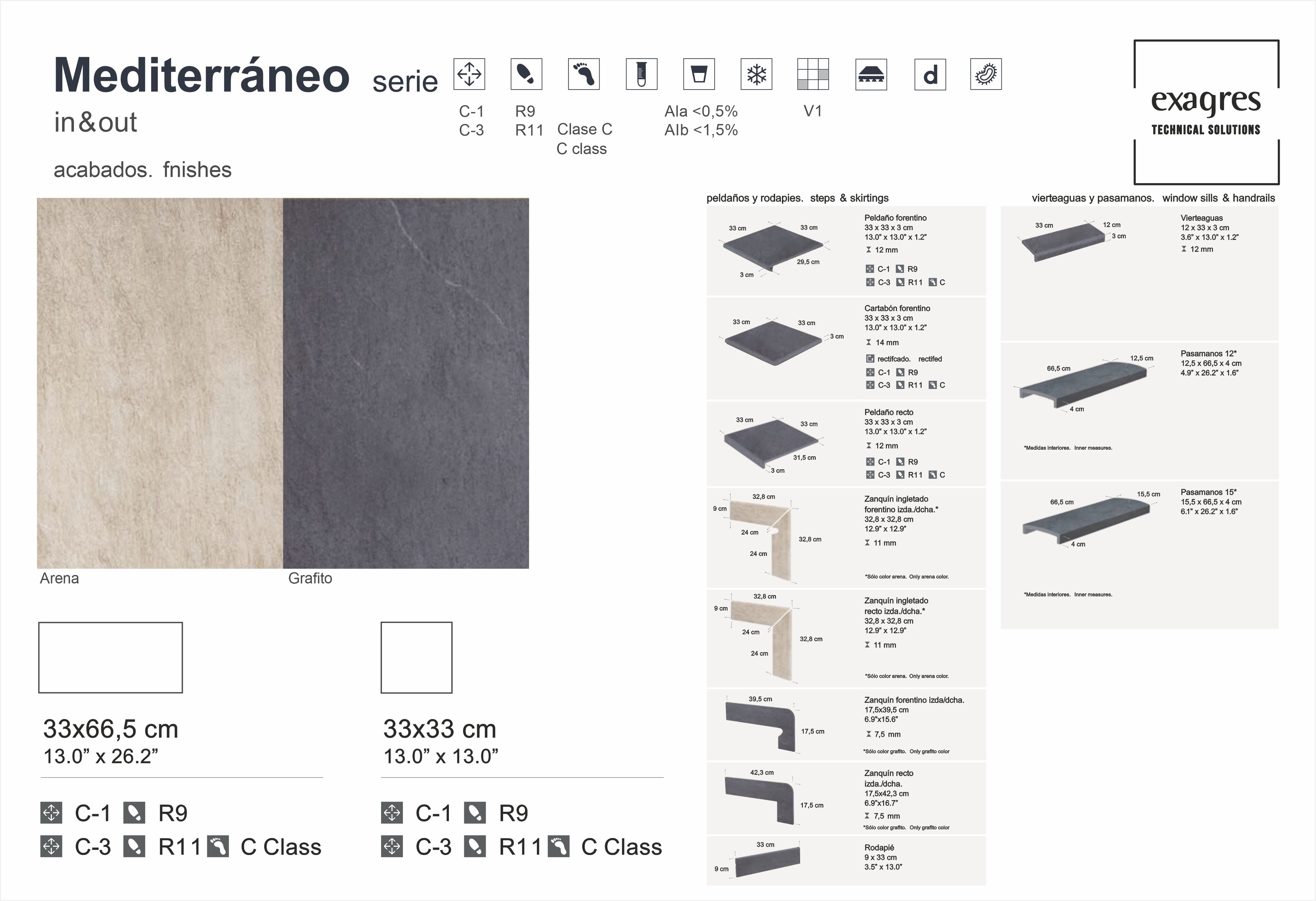Select the raised-floor installation icon

[872, 74]
